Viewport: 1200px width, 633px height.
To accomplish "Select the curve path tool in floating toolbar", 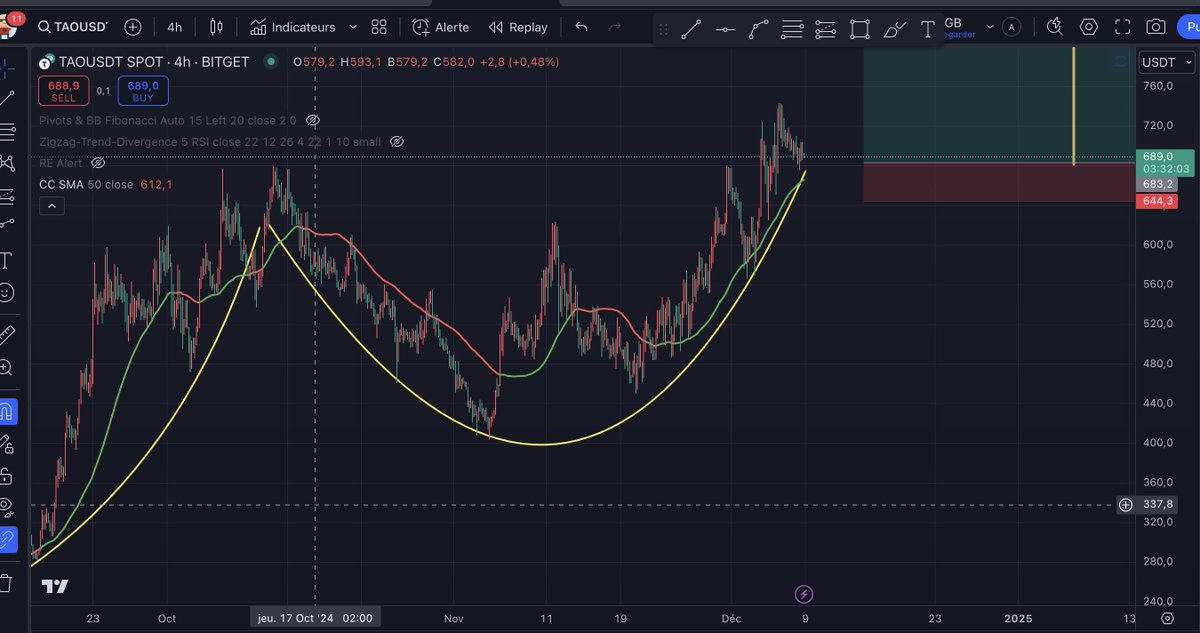I will point(759,29).
